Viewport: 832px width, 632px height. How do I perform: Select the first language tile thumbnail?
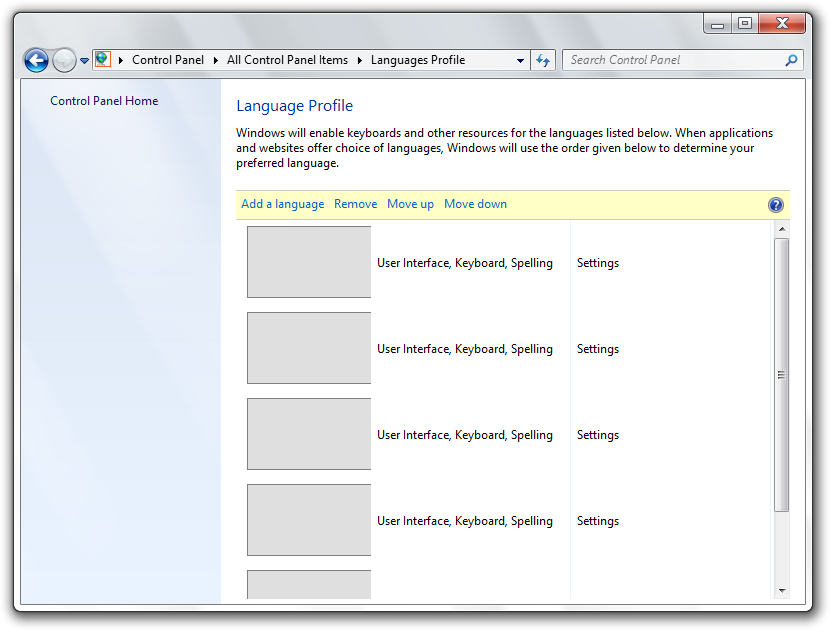(x=309, y=262)
